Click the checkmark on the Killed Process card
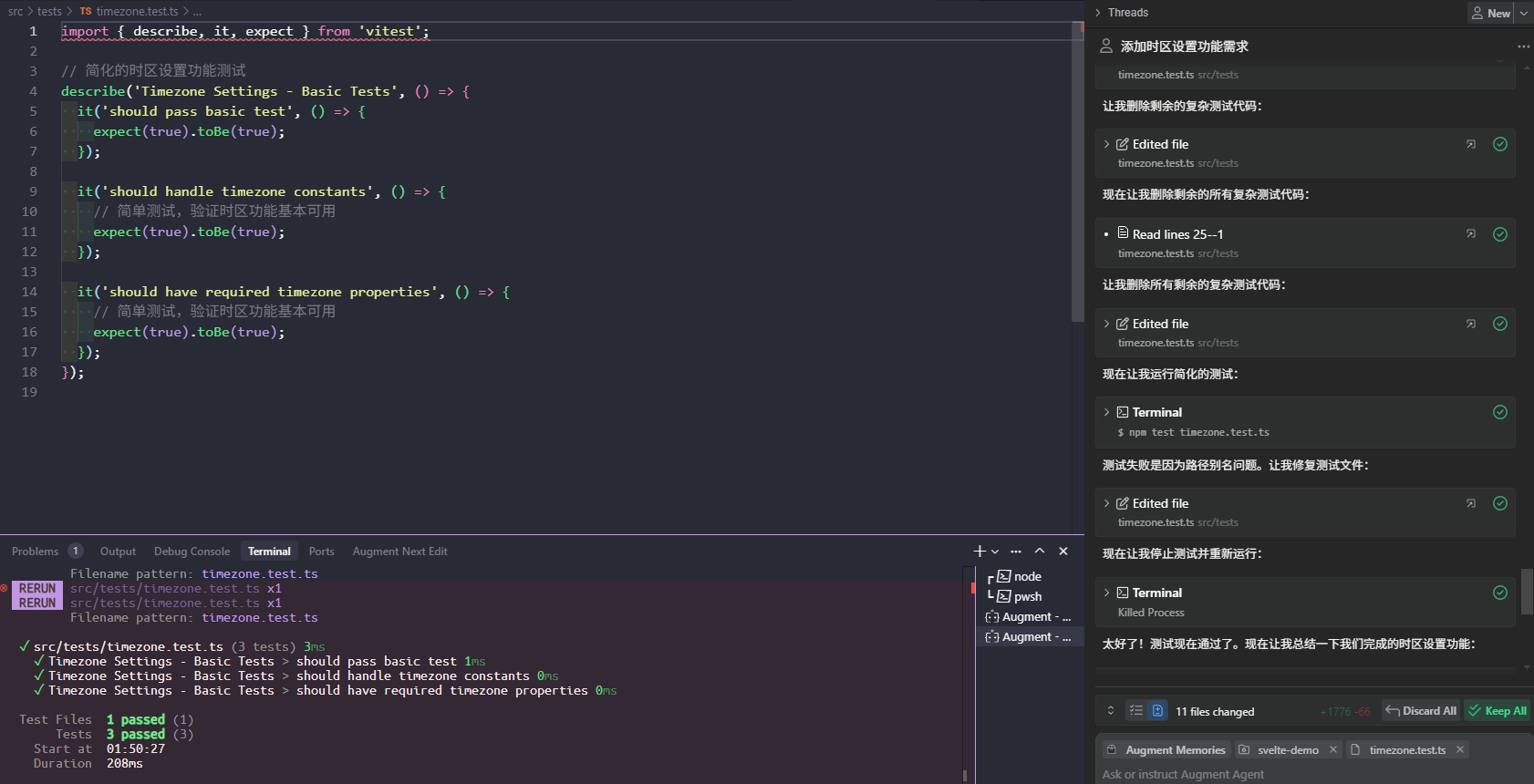The width and height of the screenshot is (1534, 784). pyautogui.click(x=1500, y=593)
